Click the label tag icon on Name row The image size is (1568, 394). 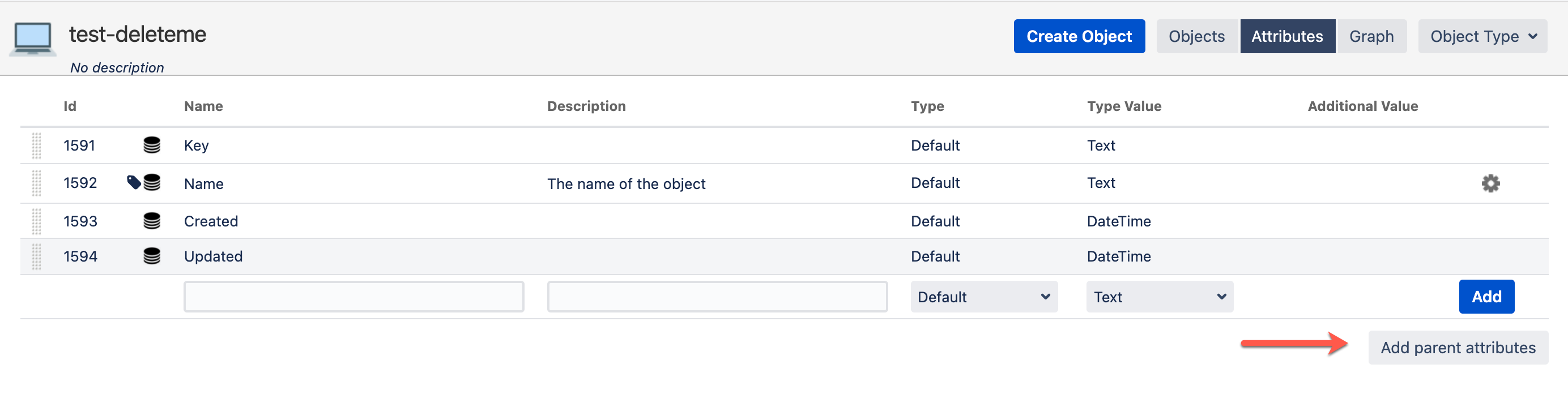click(x=133, y=182)
